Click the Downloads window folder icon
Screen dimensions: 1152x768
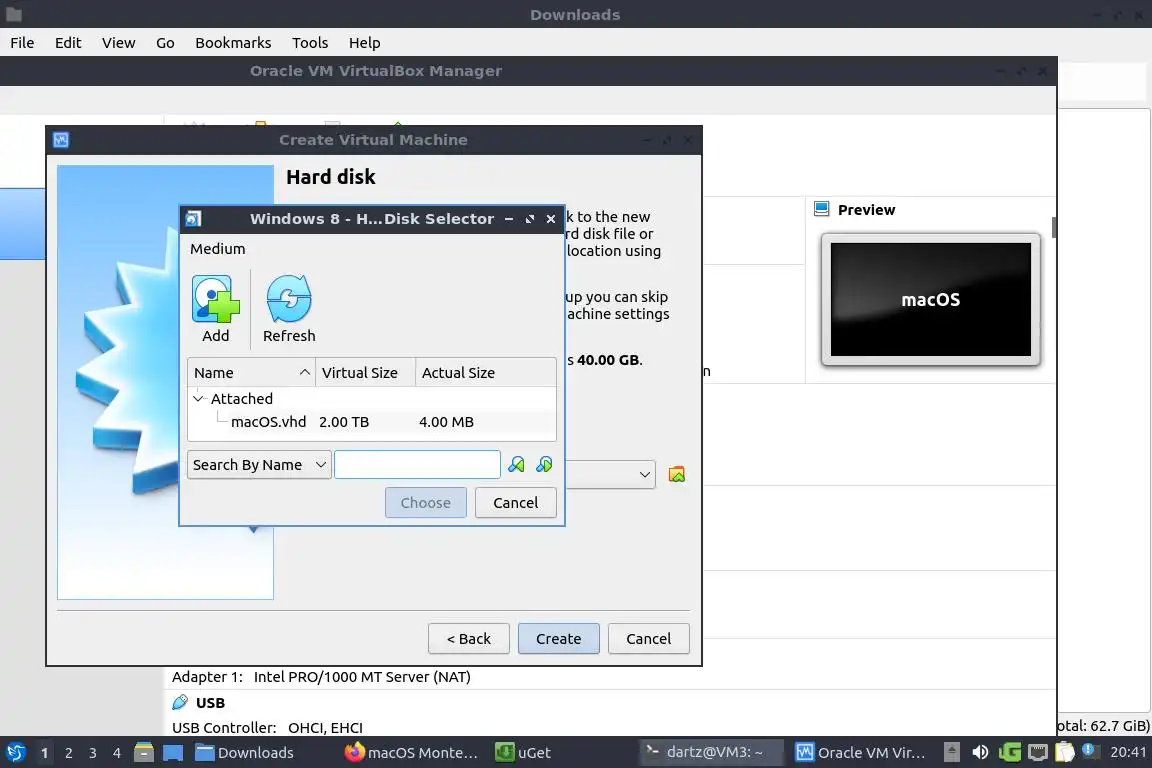point(14,14)
